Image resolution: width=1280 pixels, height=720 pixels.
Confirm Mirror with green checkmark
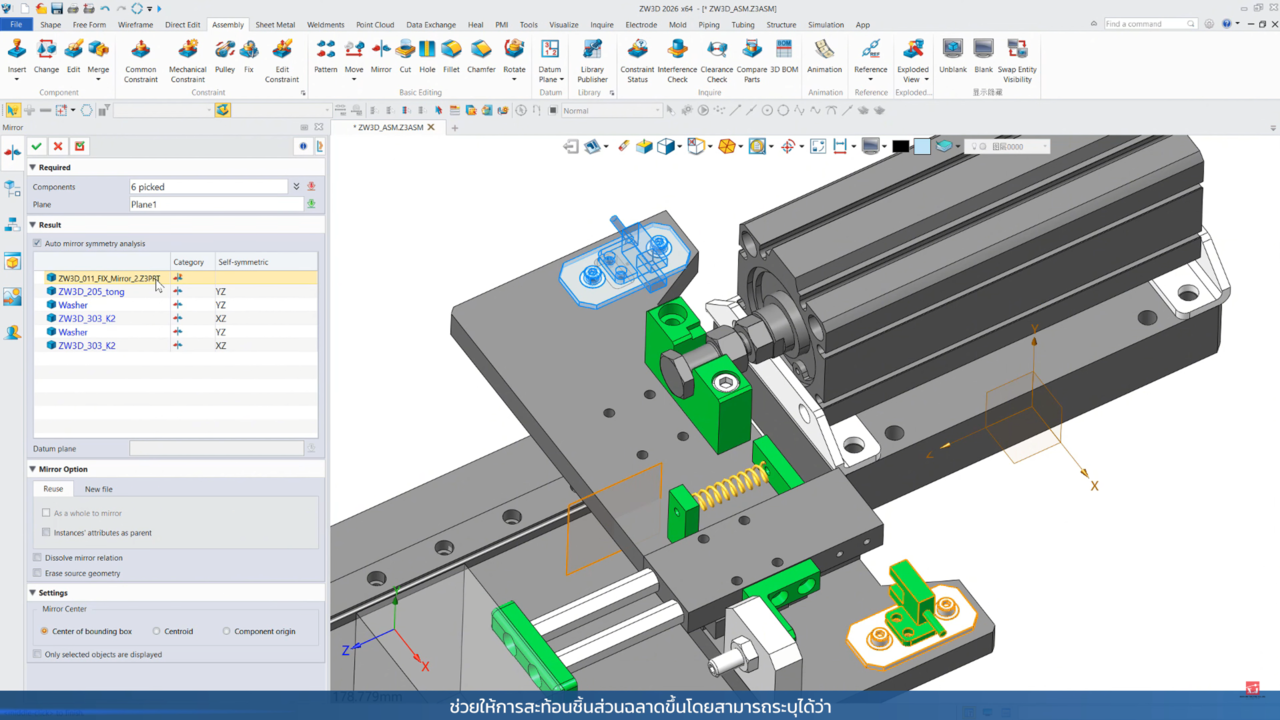click(x=37, y=147)
